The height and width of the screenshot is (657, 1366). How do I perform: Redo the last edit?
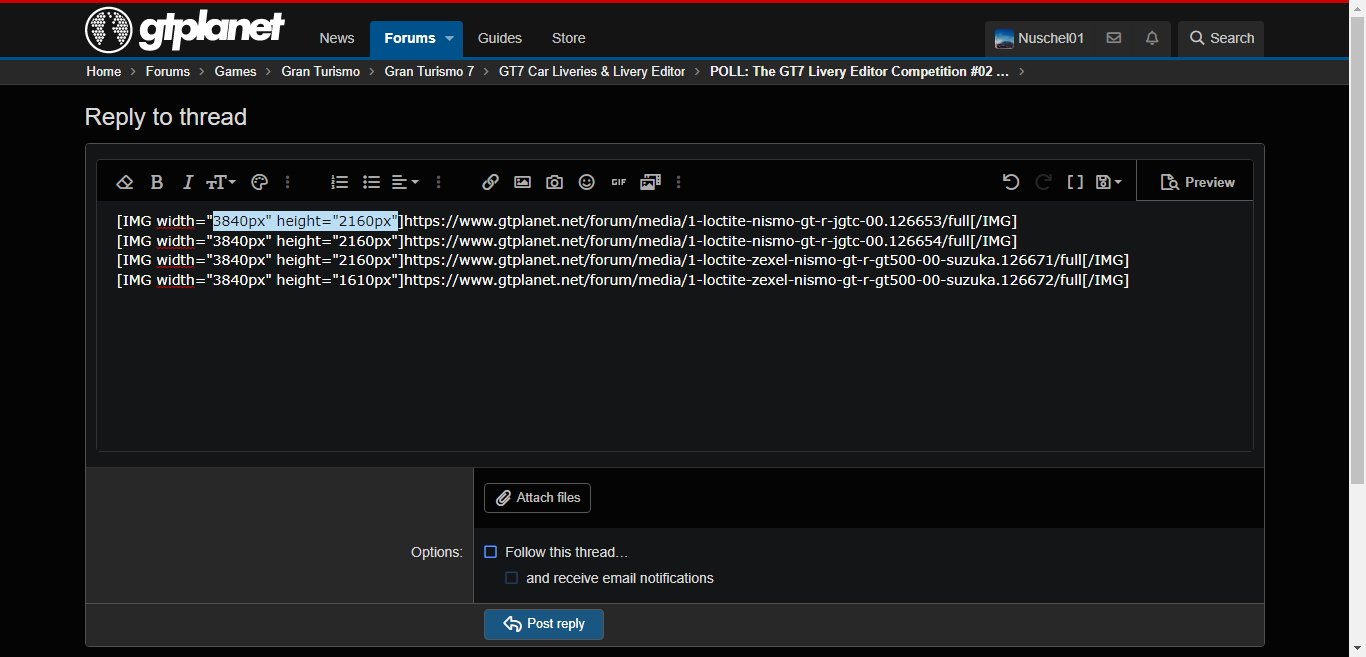tap(1043, 182)
